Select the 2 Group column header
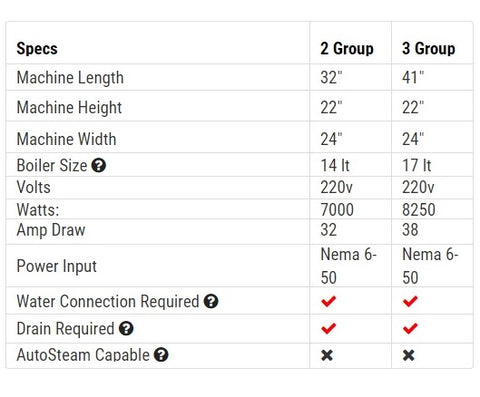 pyautogui.click(x=347, y=49)
